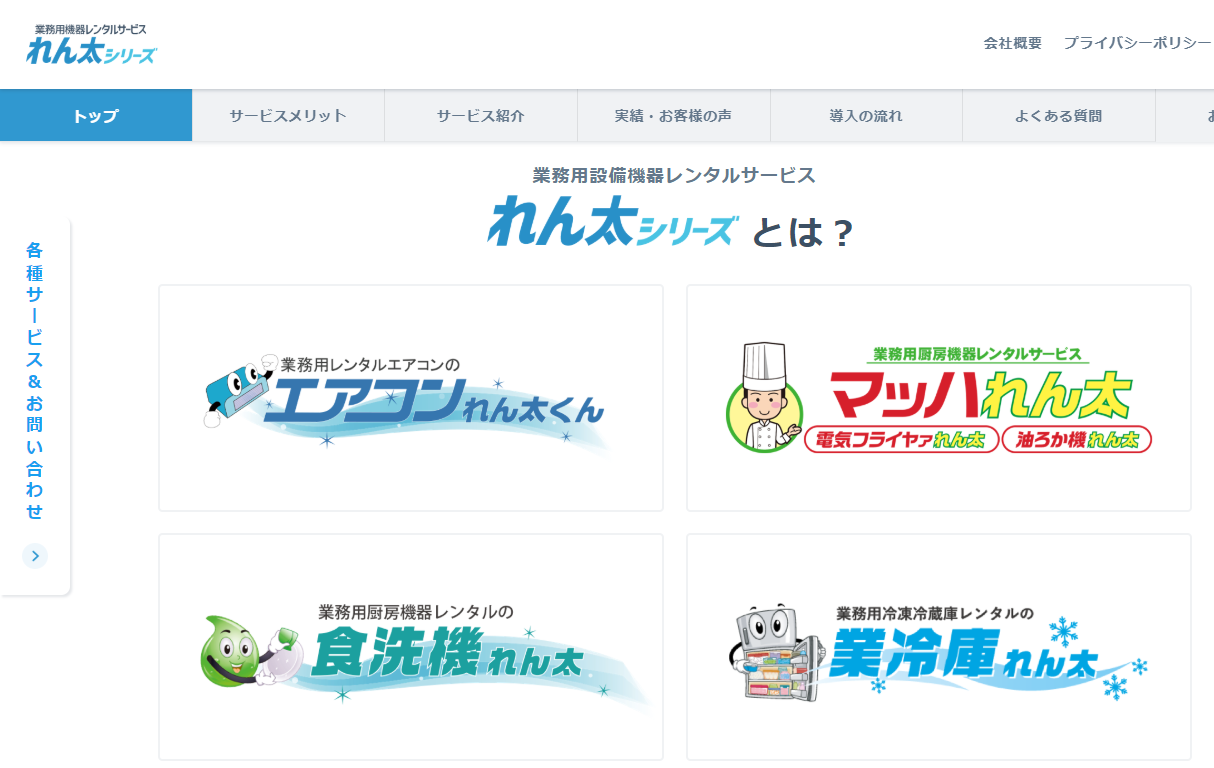
Task: Open the エアコンれん太くん service card
Action: pos(411,398)
